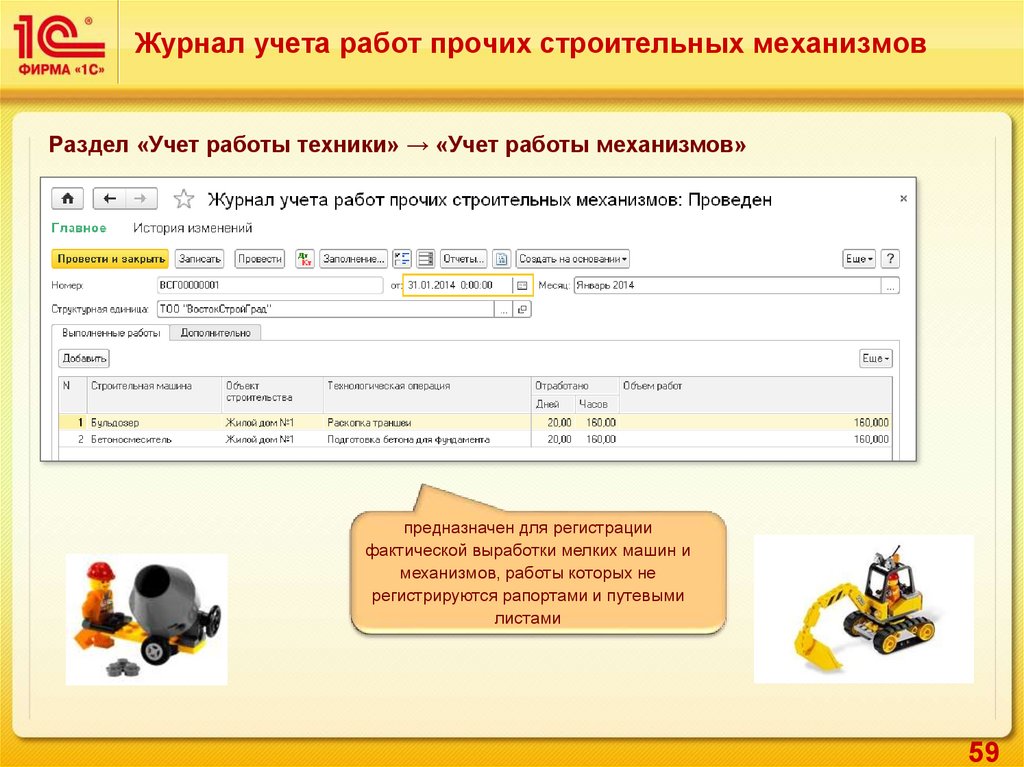Viewport: 1024px width, 767px height.
Task: Expand the Создать на основании dropdown
Action: [573, 259]
